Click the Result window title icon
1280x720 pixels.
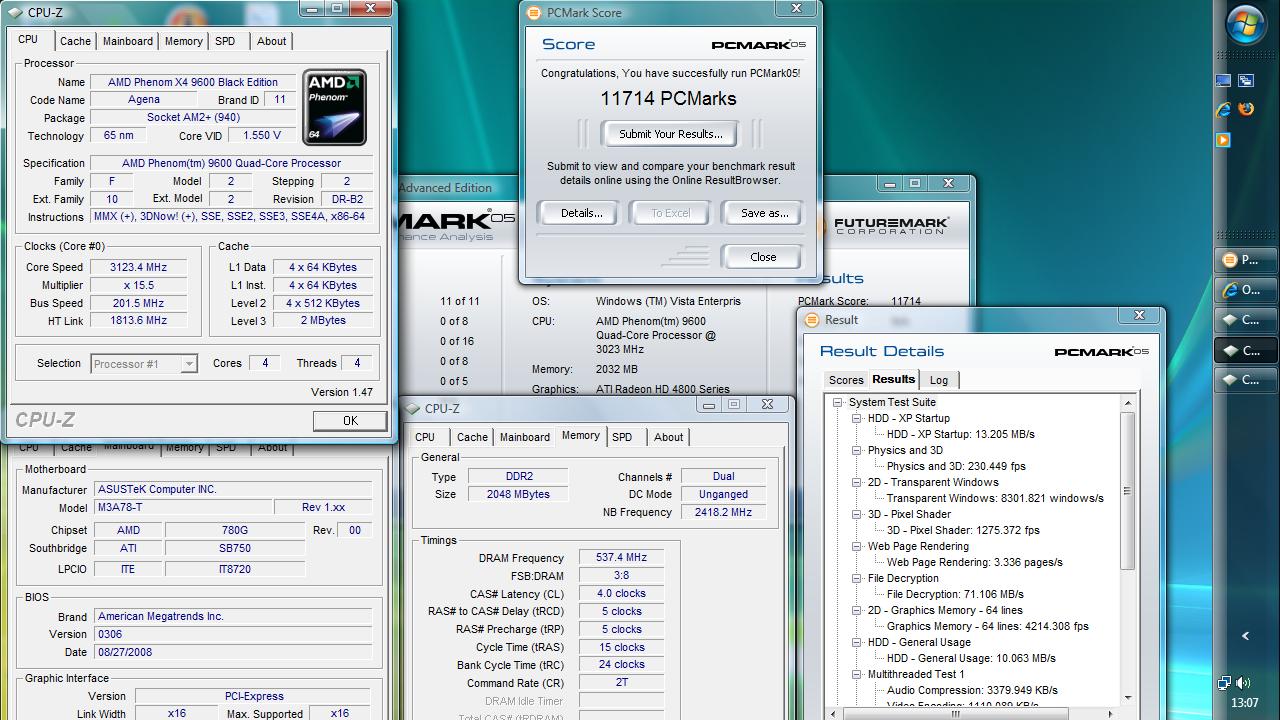813,320
